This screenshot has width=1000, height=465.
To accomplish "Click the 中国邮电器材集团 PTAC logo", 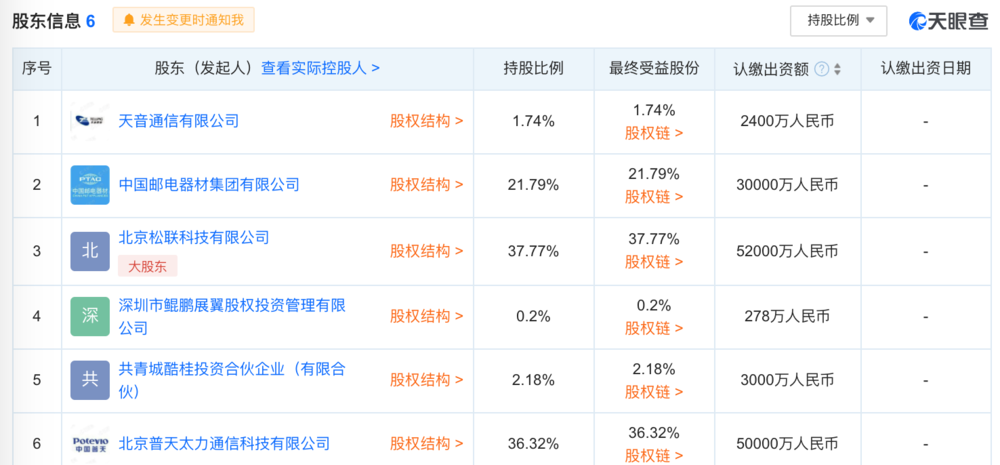I will 90,185.
